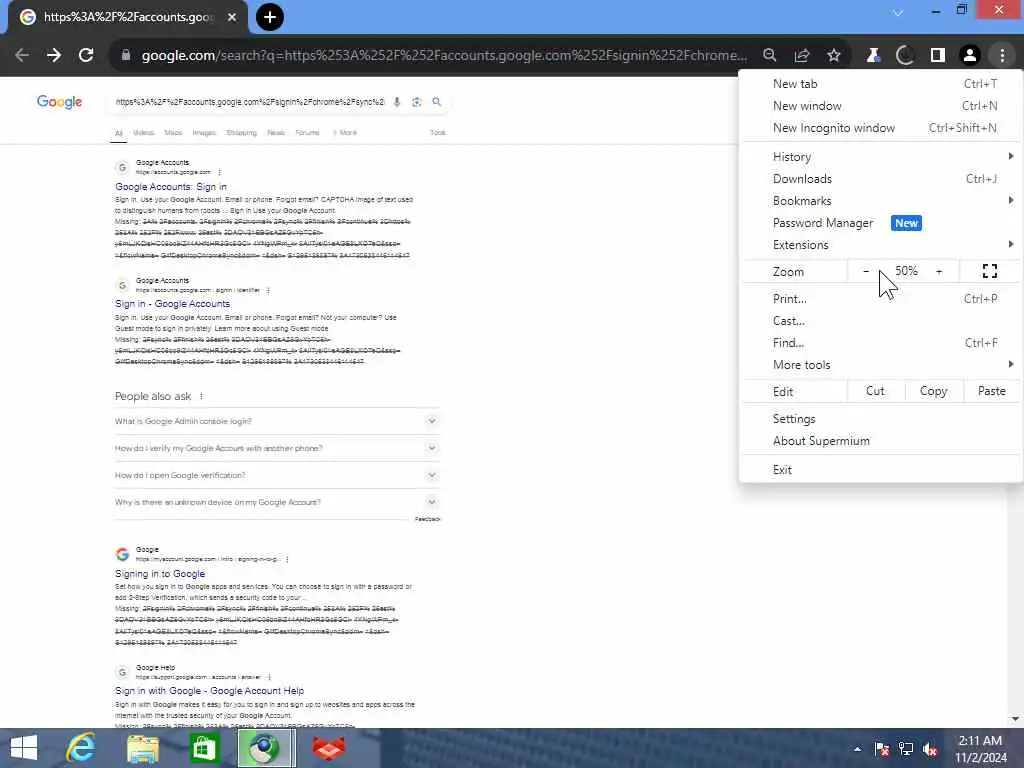Choose Exit from the menu

tap(880, 470)
